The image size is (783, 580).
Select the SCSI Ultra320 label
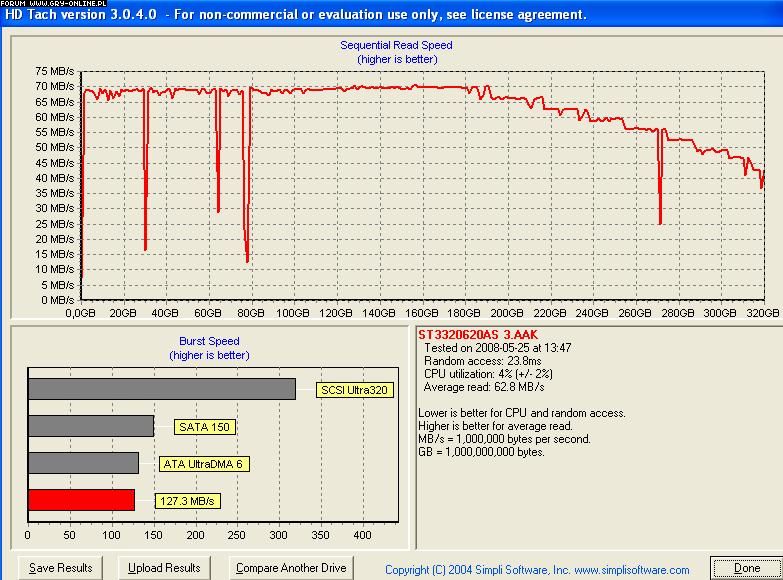coord(355,390)
